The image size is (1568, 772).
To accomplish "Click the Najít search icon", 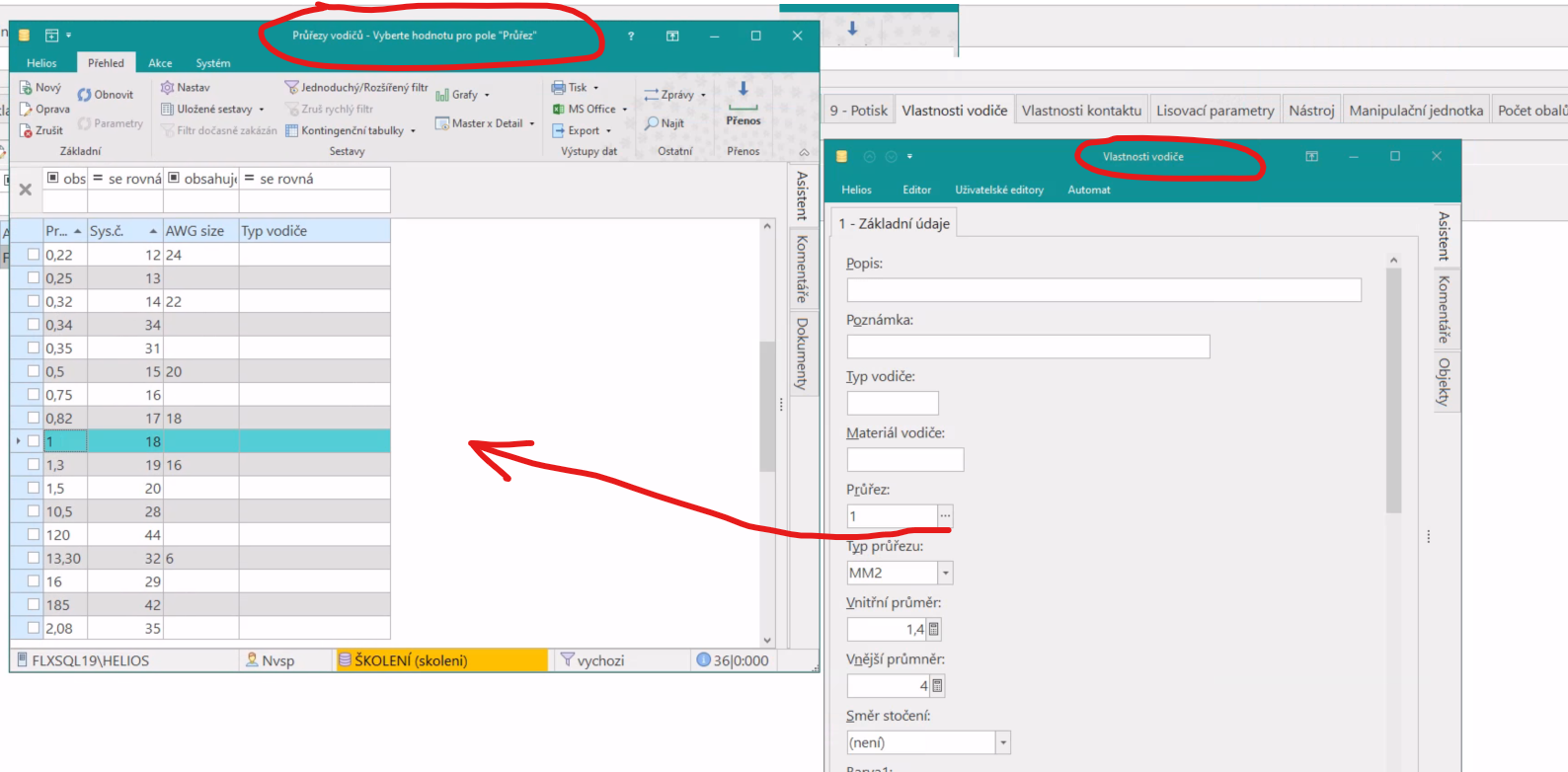I will point(653,123).
